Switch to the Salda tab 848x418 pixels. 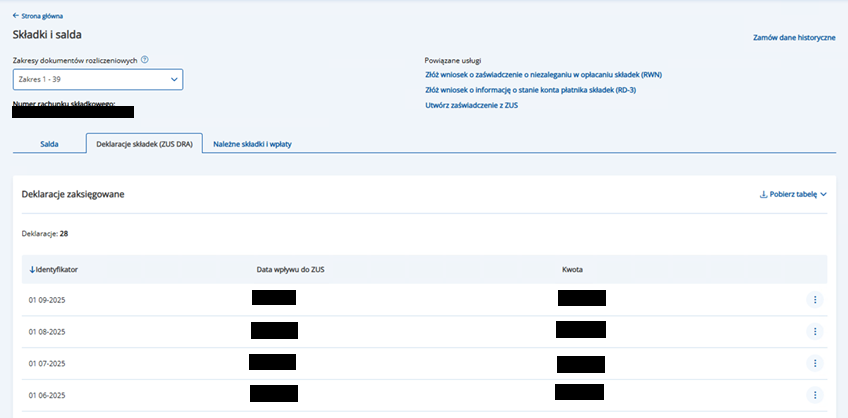coord(49,144)
